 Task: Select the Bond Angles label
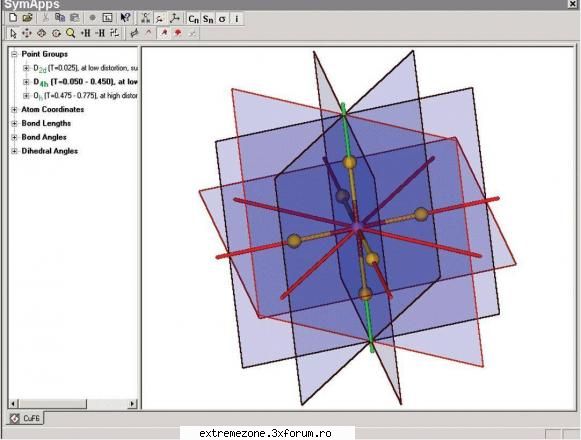(x=44, y=137)
